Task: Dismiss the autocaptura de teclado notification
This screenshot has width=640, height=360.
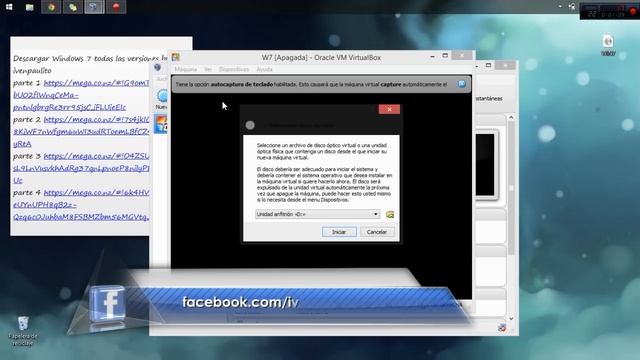Action: (x=462, y=84)
